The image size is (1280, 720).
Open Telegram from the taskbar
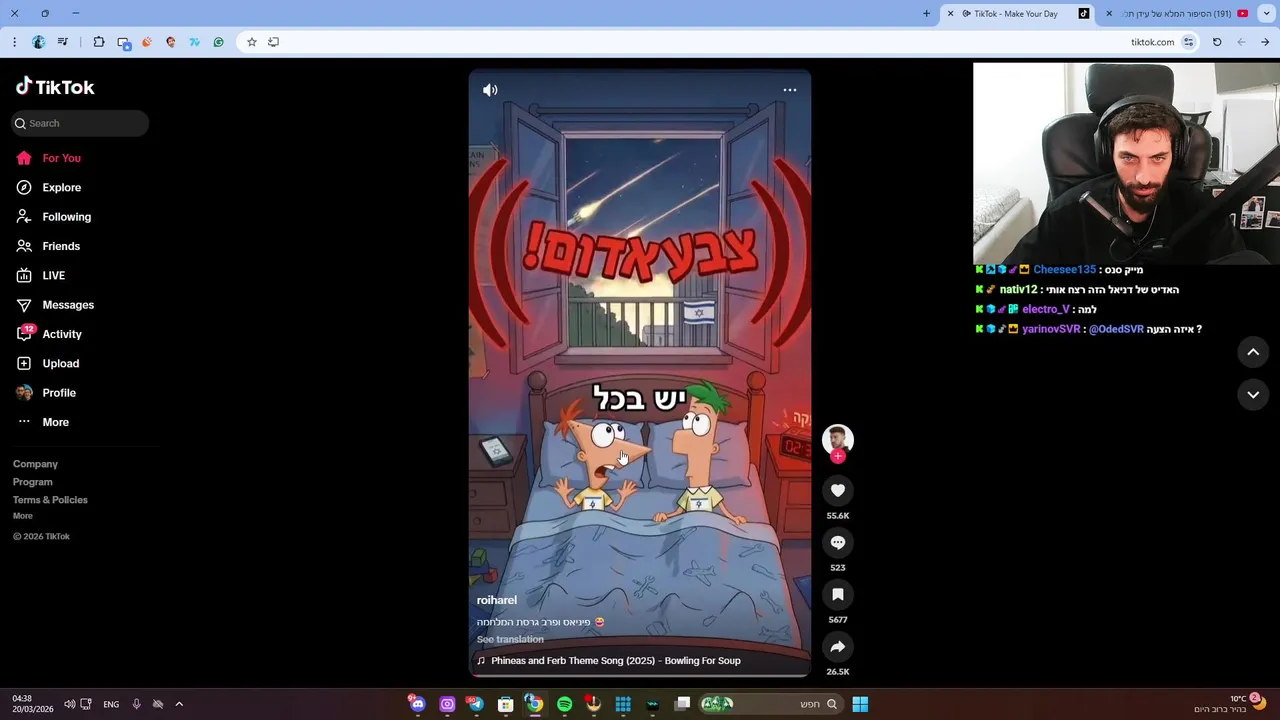pyautogui.click(x=476, y=704)
